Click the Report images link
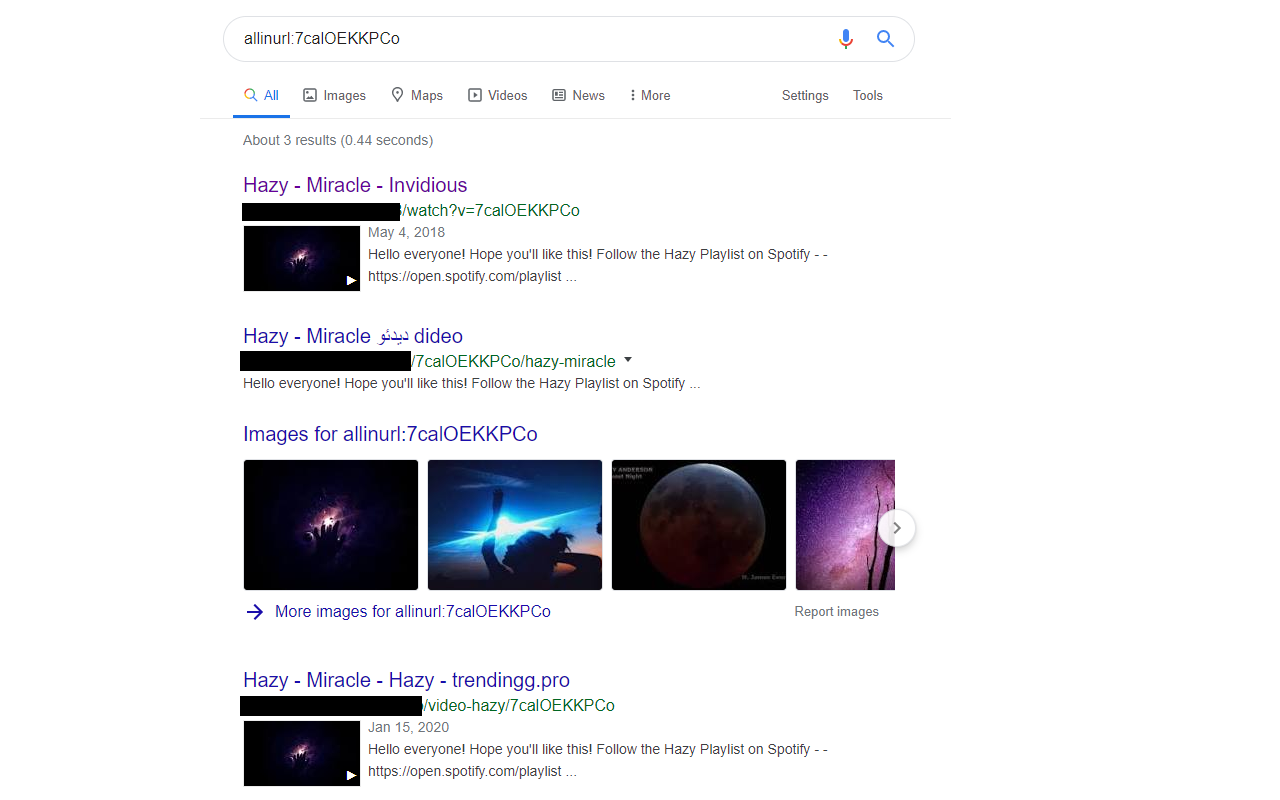Image resolution: width=1280 pixels, height=800 pixels. click(x=837, y=612)
